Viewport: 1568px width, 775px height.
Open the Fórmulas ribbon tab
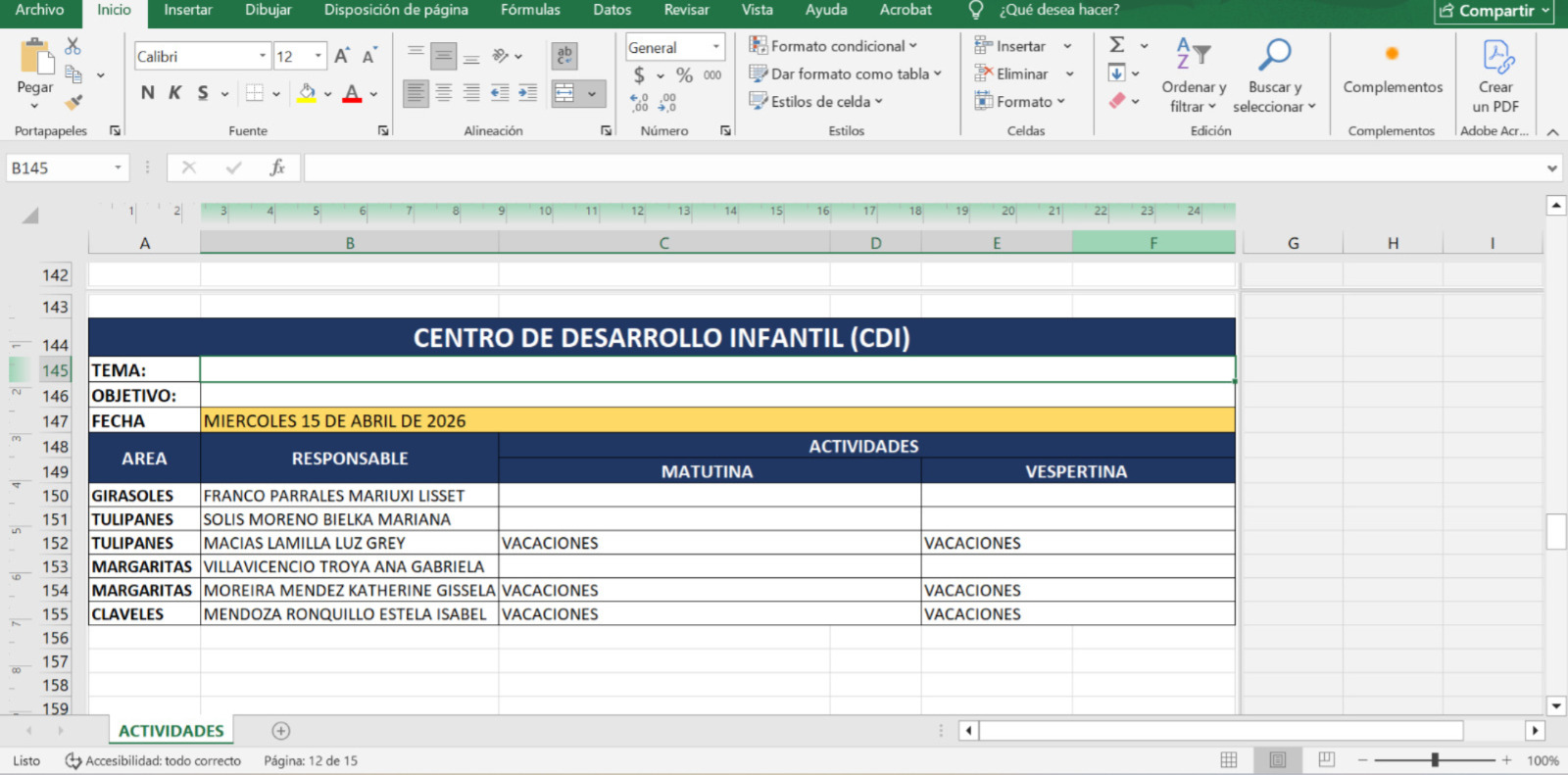530,10
